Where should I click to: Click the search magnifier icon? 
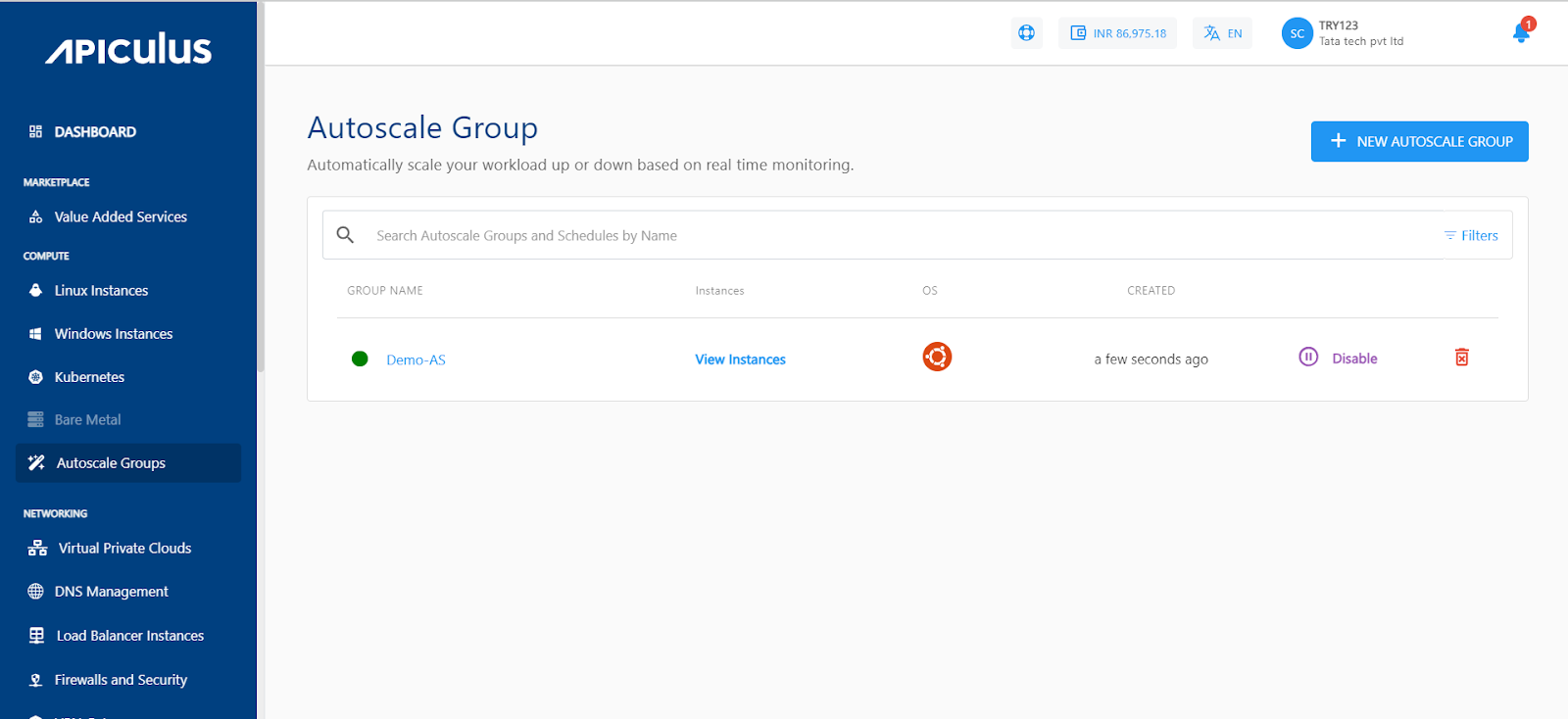tap(345, 235)
